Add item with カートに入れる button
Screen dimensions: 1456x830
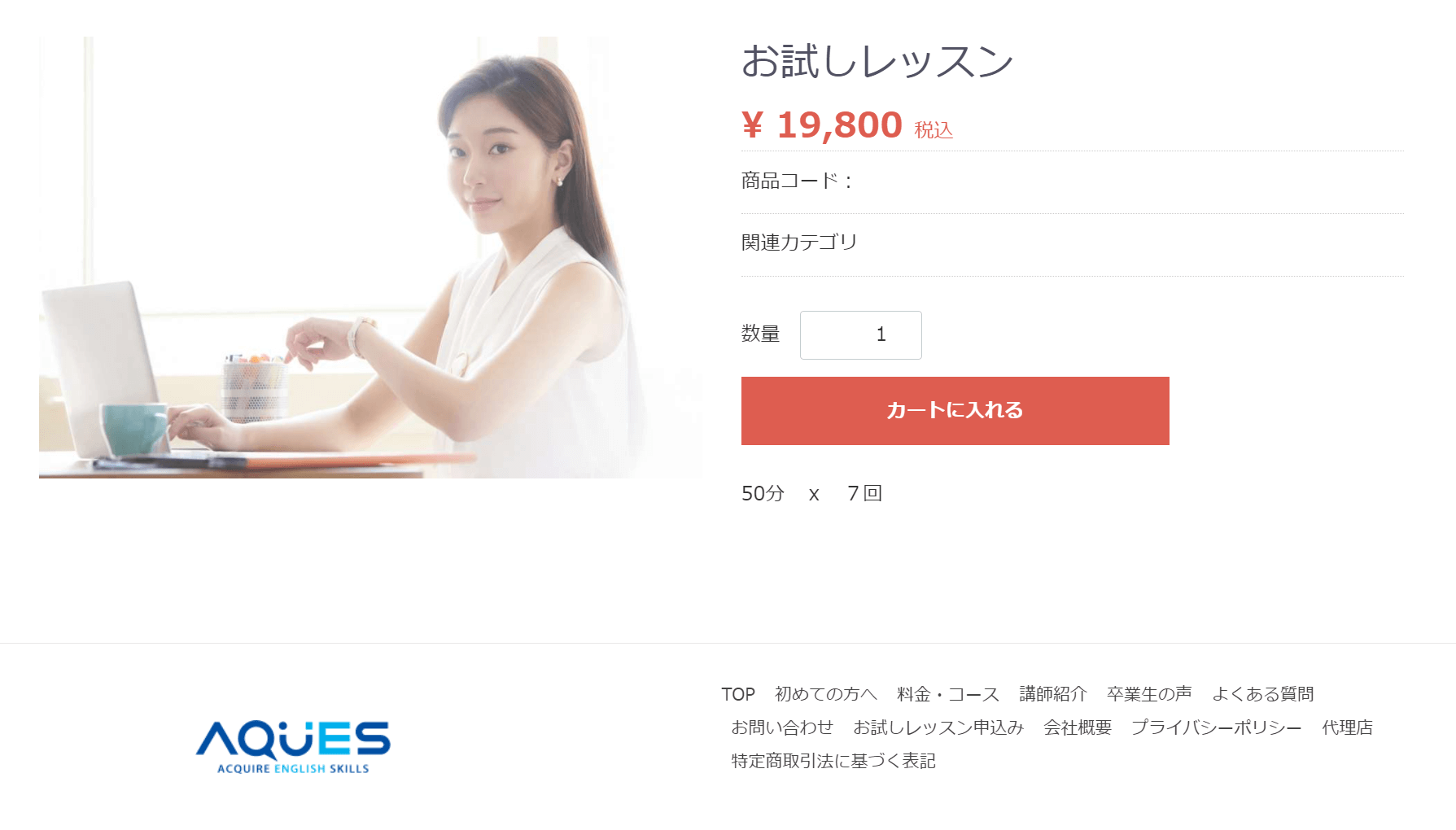(x=955, y=411)
